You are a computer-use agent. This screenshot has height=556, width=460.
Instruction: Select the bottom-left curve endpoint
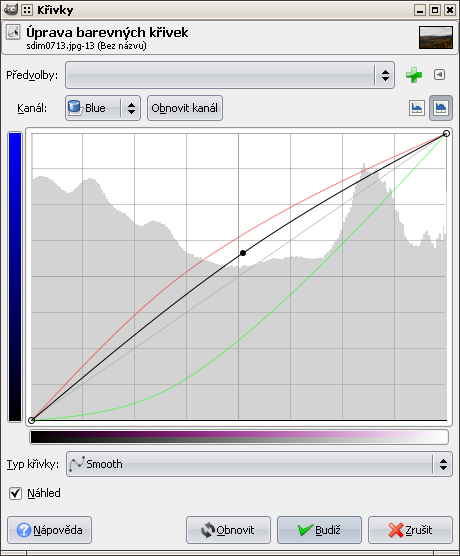point(32,420)
